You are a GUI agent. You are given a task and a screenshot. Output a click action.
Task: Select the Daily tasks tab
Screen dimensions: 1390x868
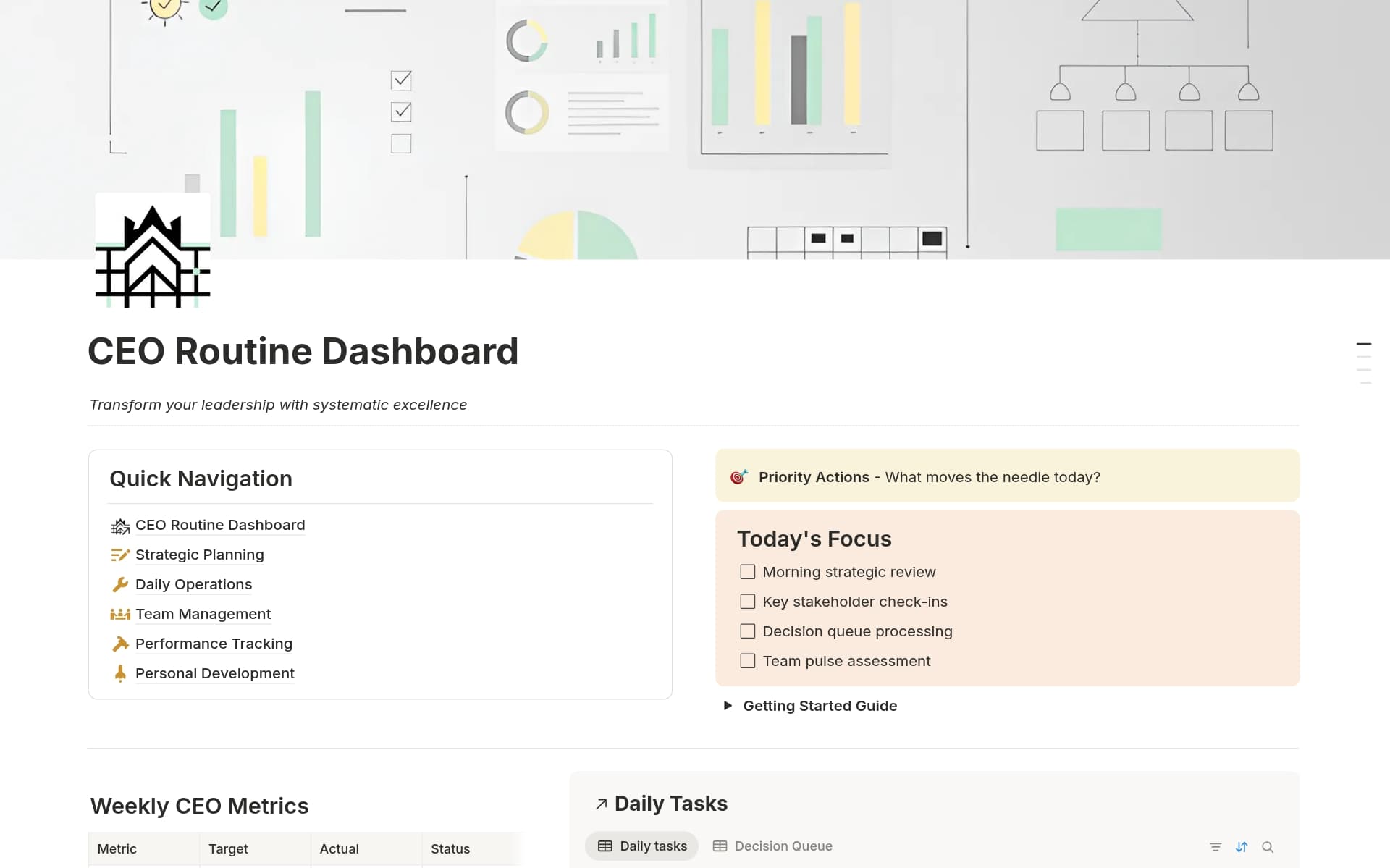641,846
